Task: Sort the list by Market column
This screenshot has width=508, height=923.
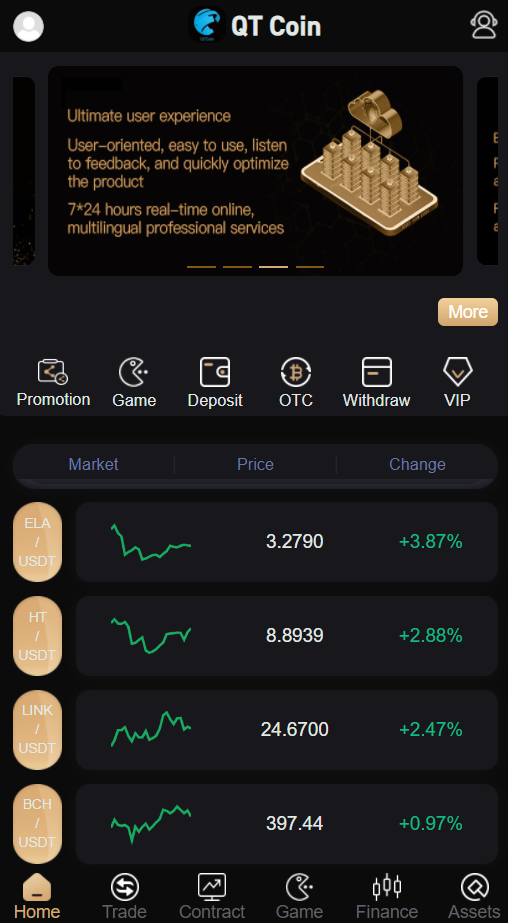Action: (93, 464)
